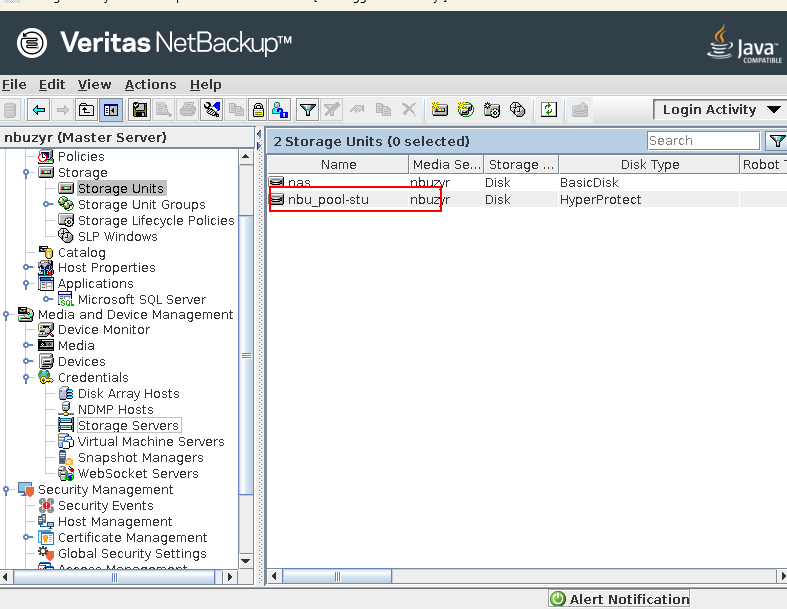Click the Save floppy disk toolbar icon
Screen dimensions: 787x609
(x=140, y=109)
